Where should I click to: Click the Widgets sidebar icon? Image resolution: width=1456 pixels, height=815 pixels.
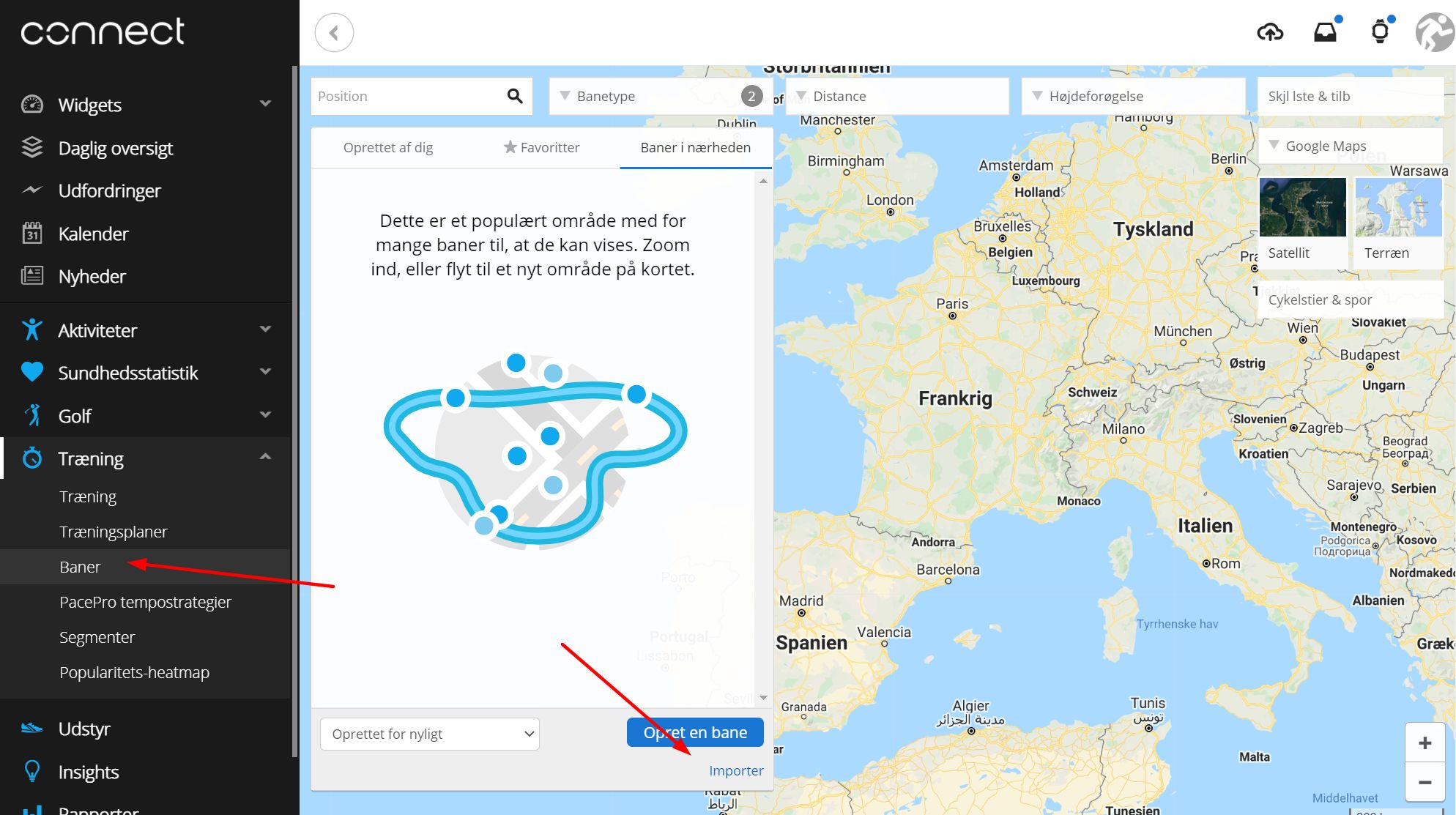tap(32, 104)
